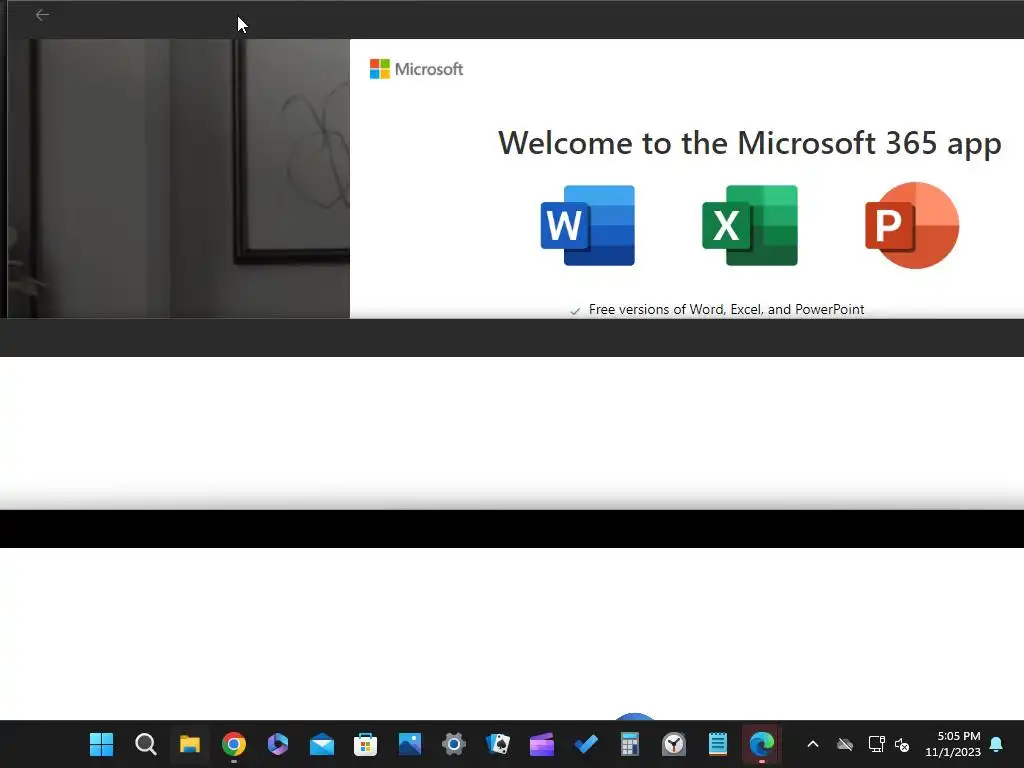This screenshot has height=768, width=1024.
Task: Open Calculator from the taskbar
Action: click(x=630, y=744)
